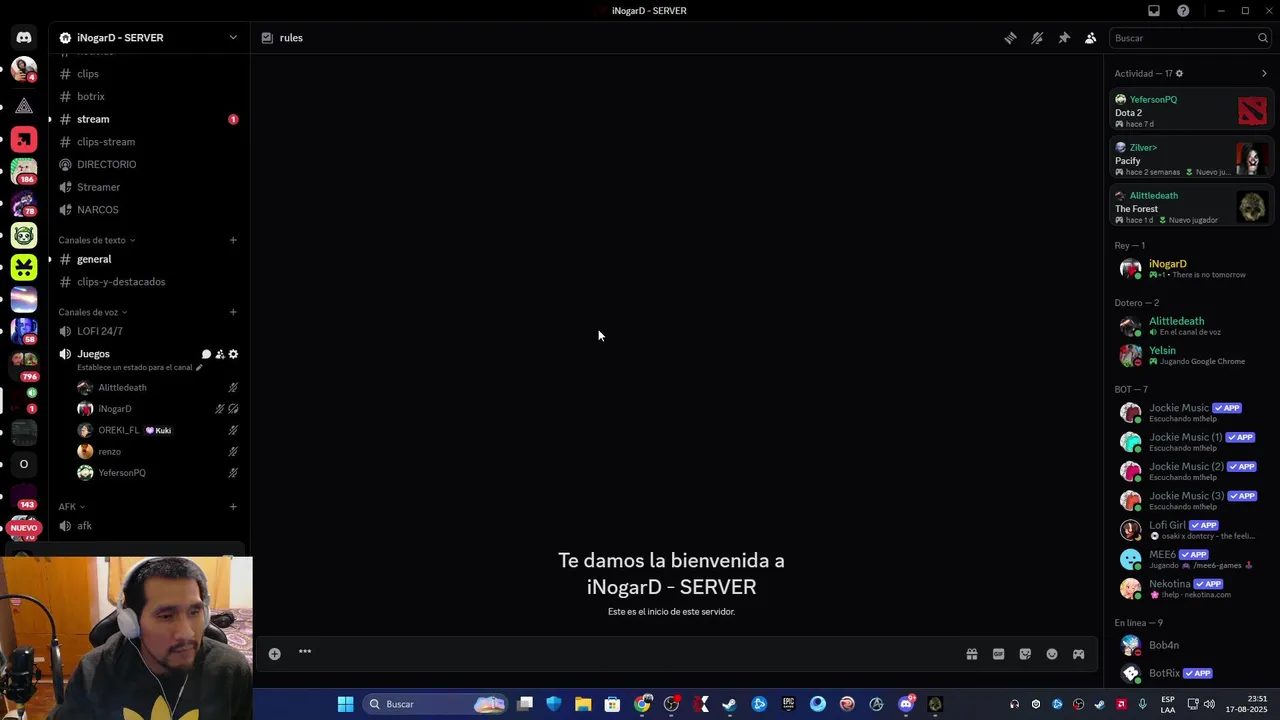Expand the iNogarD - SERVER dropdown menu

pyautogui.click(x=233, y=38)
